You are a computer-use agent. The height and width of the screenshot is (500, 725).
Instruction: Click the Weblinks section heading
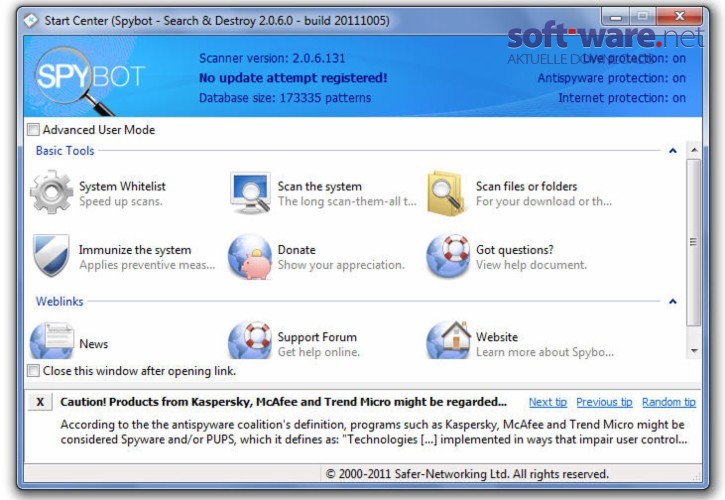tap(59, 302)
